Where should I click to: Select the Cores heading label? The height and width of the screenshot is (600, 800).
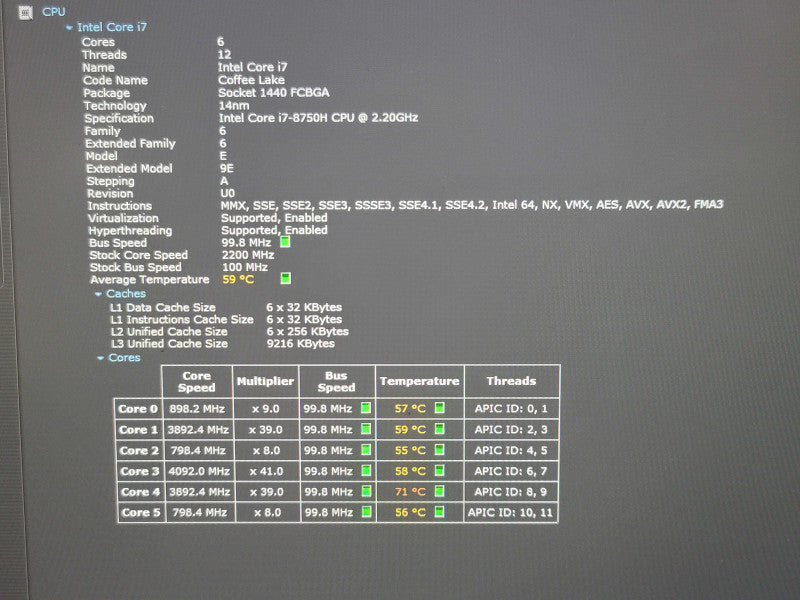point(124,358)
